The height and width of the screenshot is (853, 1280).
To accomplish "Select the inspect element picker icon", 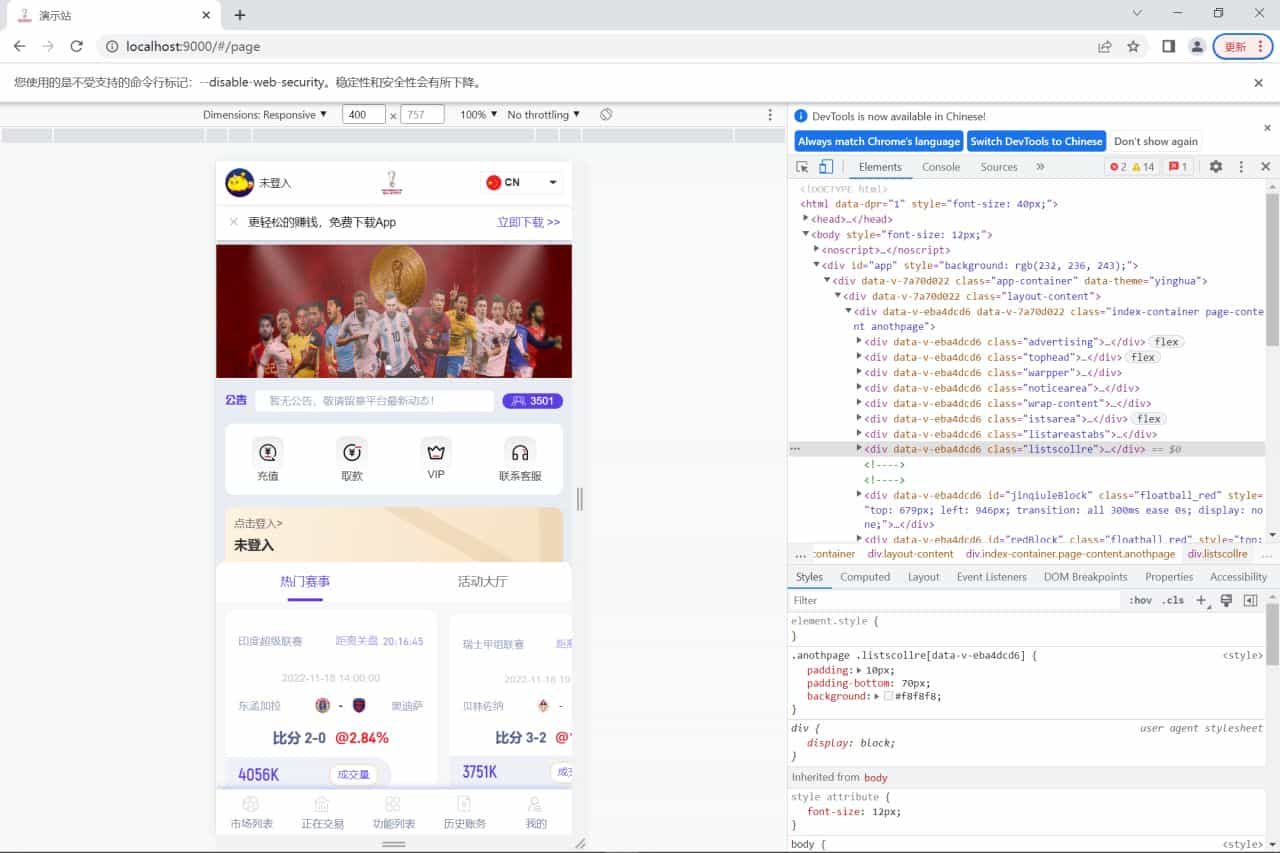I will [x=802, y=167].
